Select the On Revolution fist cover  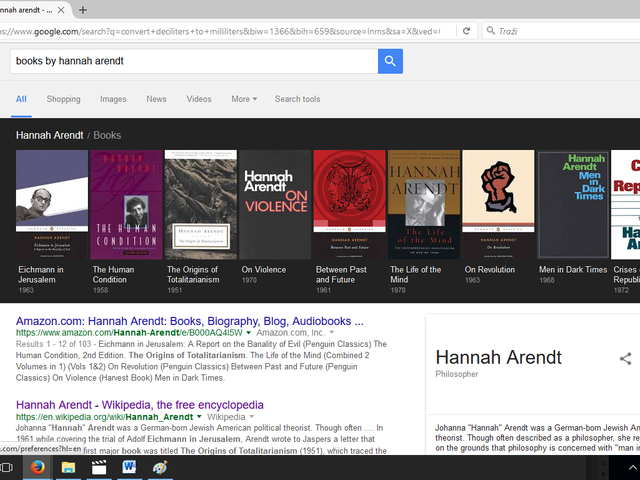[x=498, y=204]
